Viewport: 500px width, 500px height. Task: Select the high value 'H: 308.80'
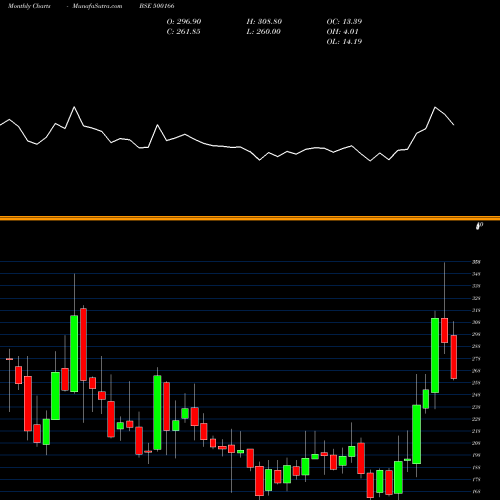click(x=264, y=21)
